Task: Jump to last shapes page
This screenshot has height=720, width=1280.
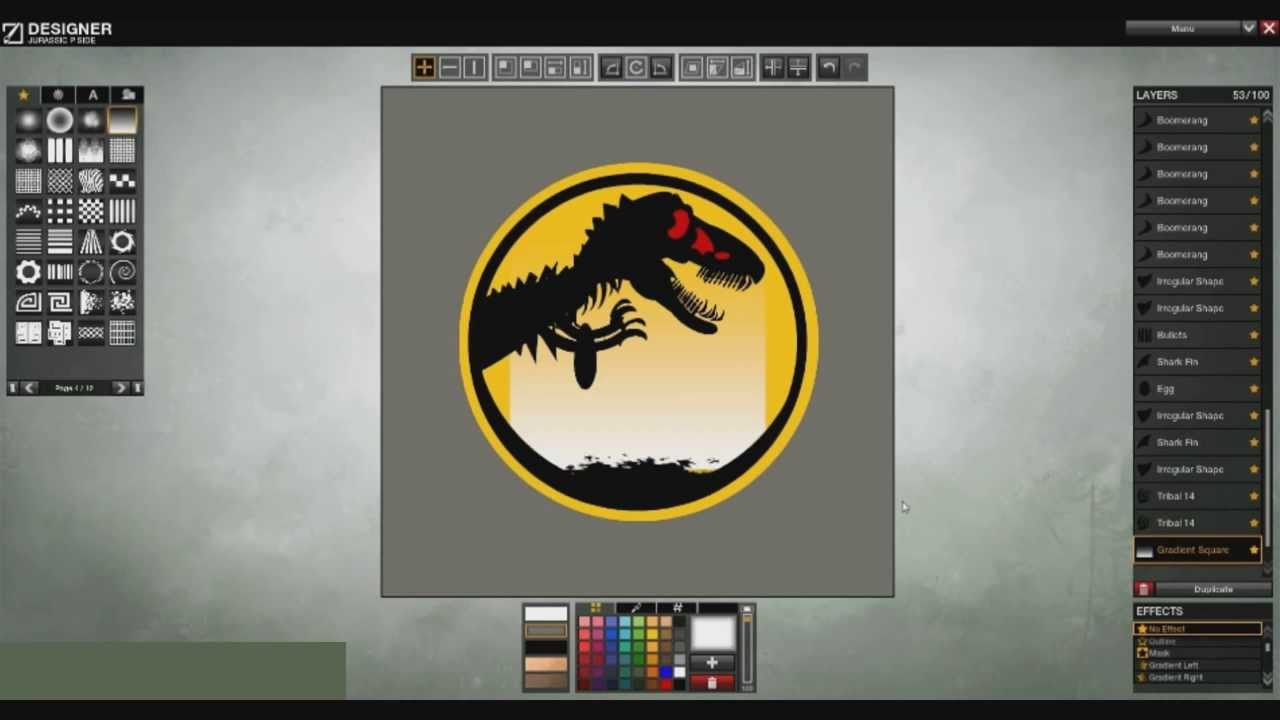Action: coord(137,387)
